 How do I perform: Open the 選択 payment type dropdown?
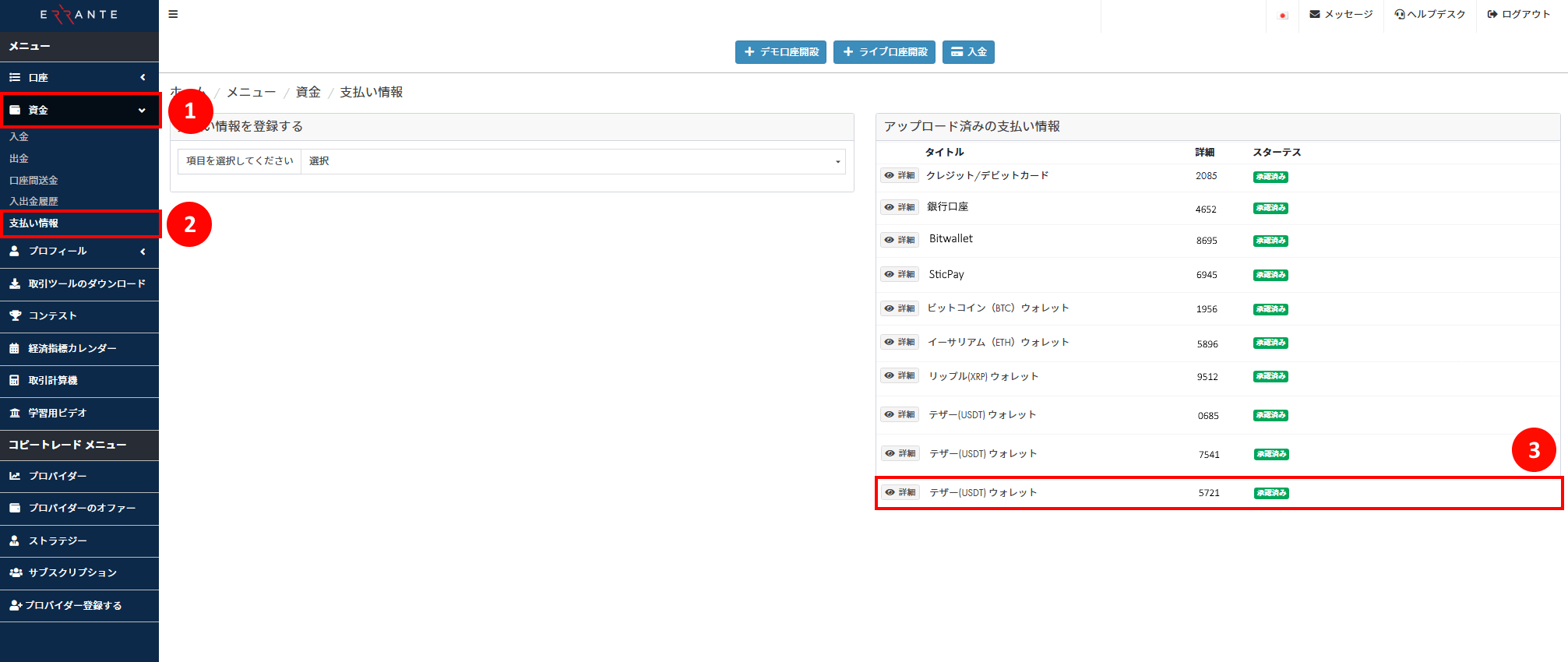[573, 161]
